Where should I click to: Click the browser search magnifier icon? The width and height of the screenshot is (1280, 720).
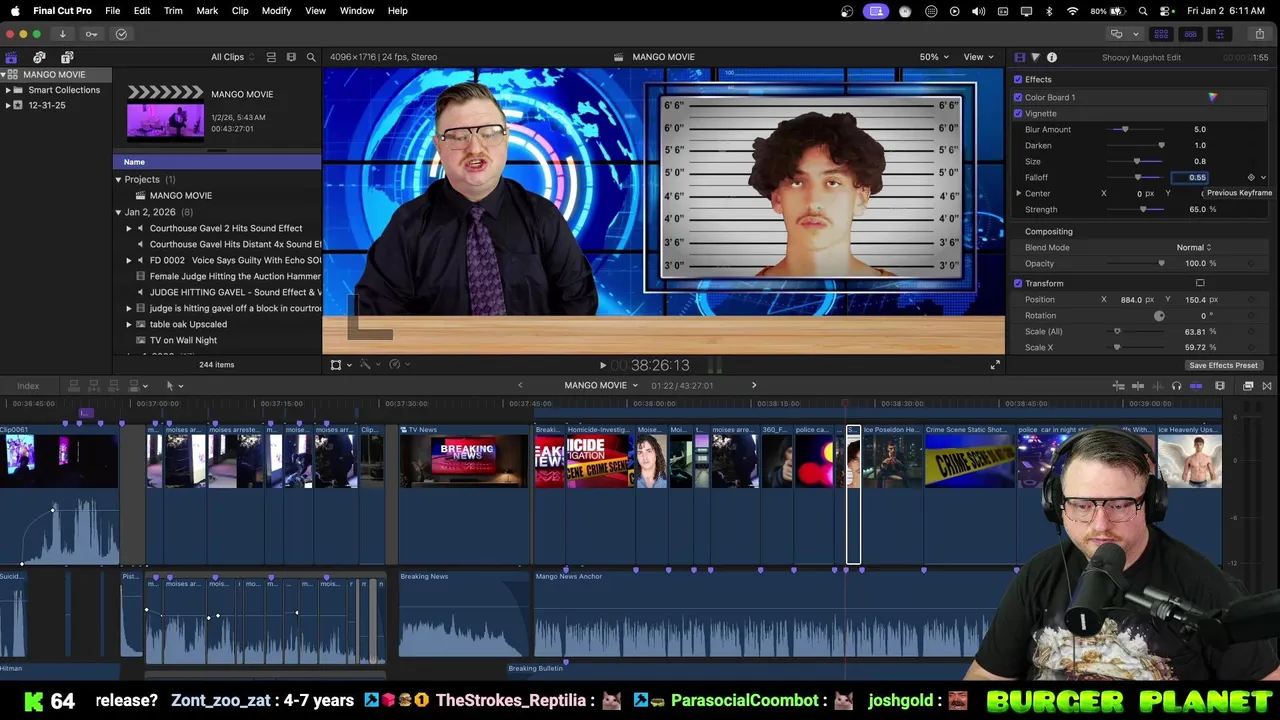pyautogui.click(x=311, y=57)
